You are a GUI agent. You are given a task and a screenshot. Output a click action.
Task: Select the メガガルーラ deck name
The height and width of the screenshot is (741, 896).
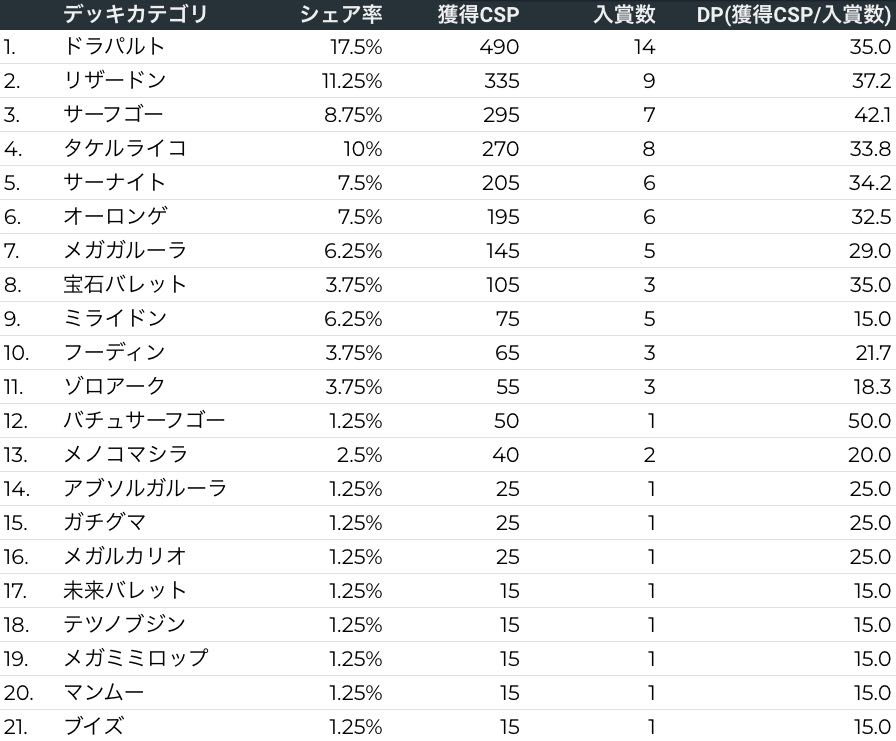(x=125, y=251)
